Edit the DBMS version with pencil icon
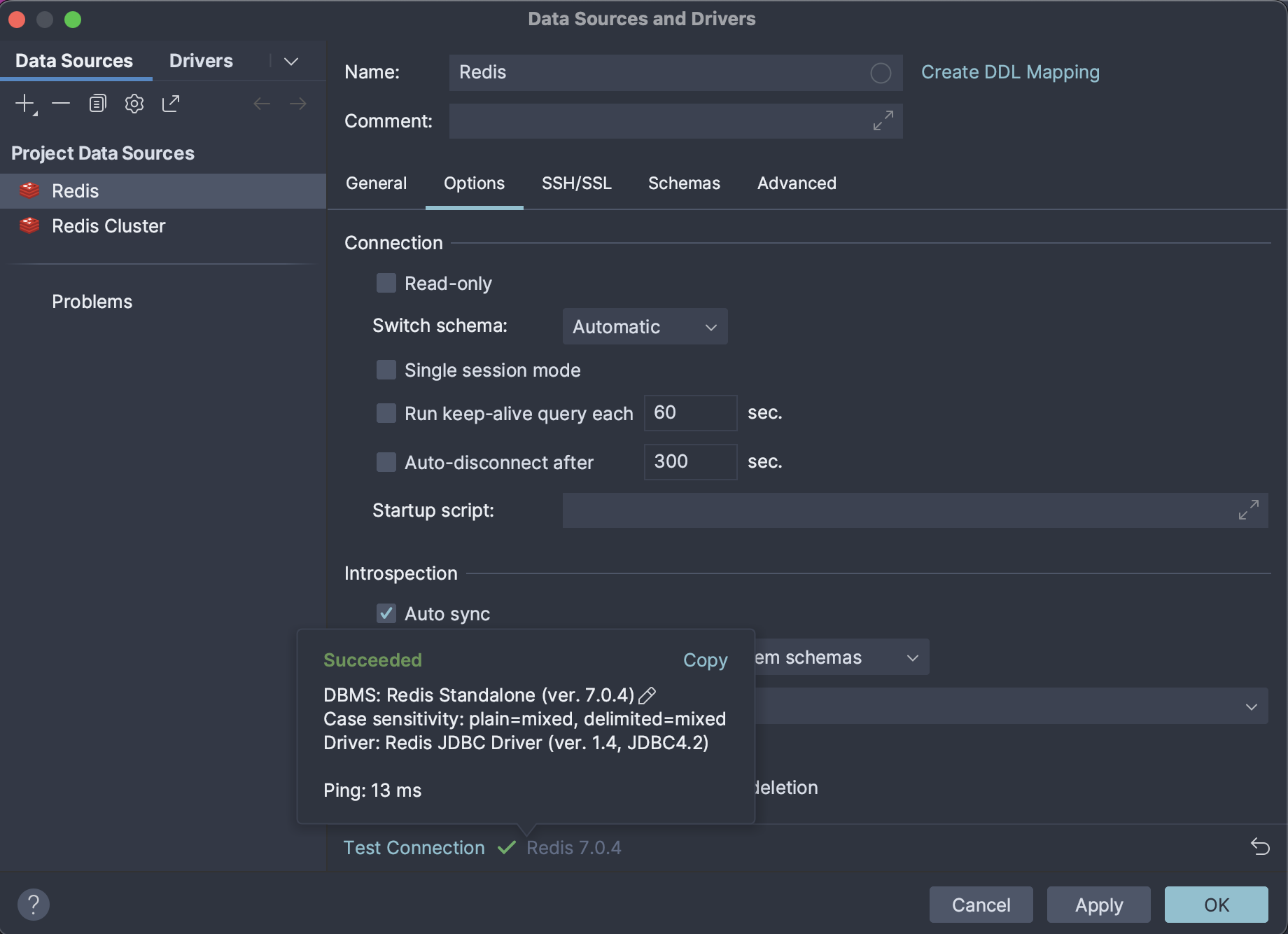The height and width of the screenshot is (934, 1288). click(x=648, y=695)
